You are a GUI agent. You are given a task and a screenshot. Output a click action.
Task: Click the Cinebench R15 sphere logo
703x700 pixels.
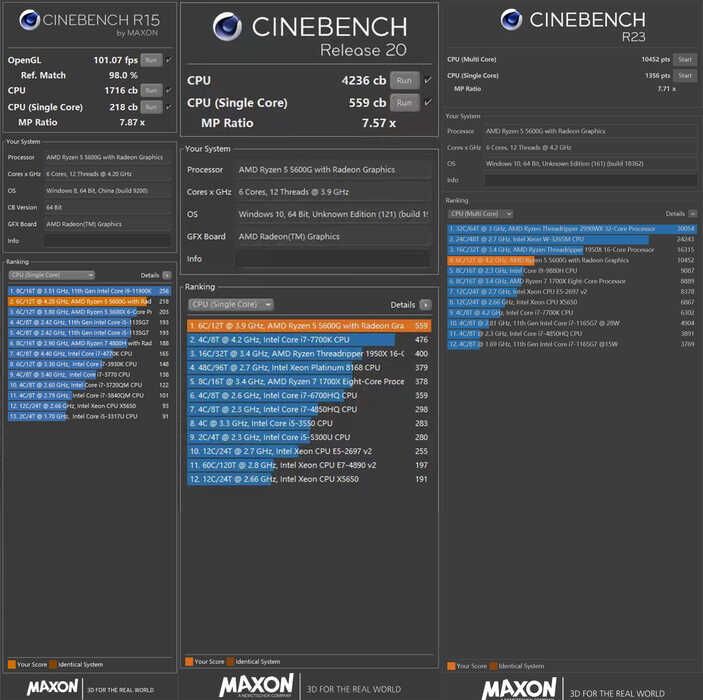tap(30, 20)
